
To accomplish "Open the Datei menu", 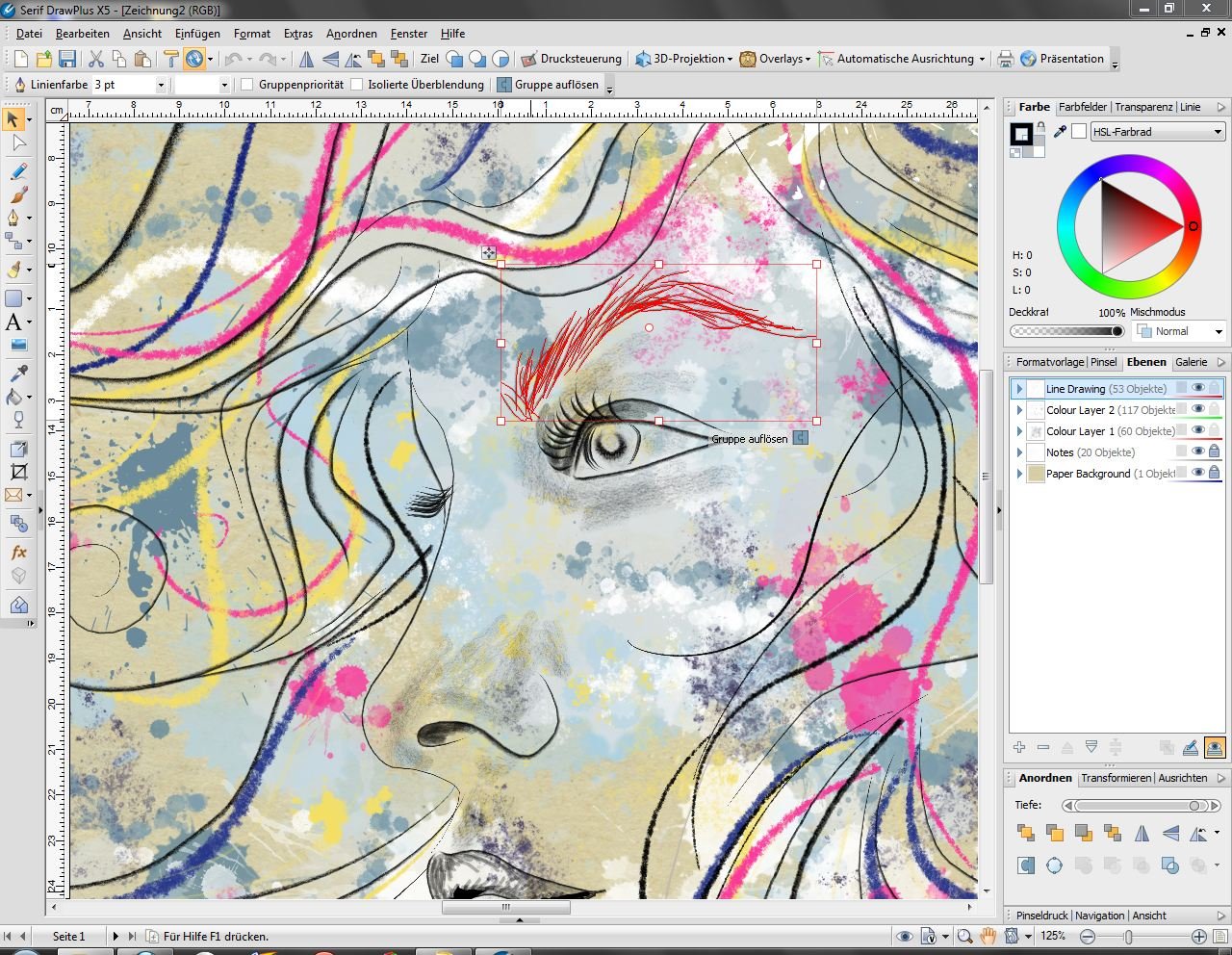I will (x=29, y=33).
